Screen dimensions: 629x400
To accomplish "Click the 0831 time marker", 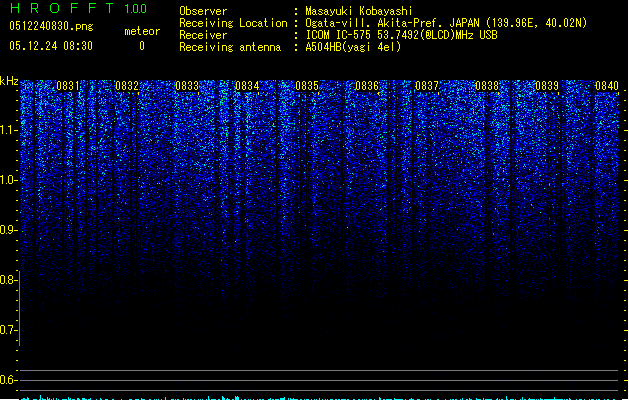I will point(68,86).
